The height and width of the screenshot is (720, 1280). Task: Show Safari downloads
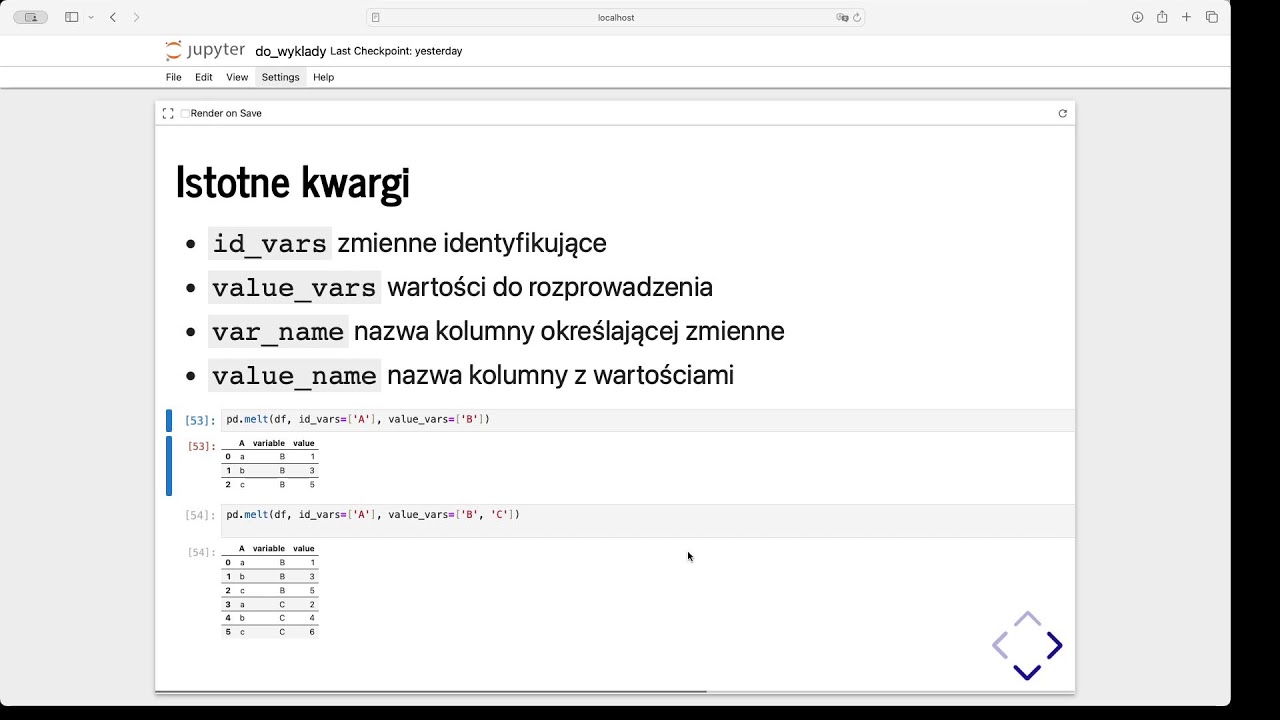pos(1137,17)
